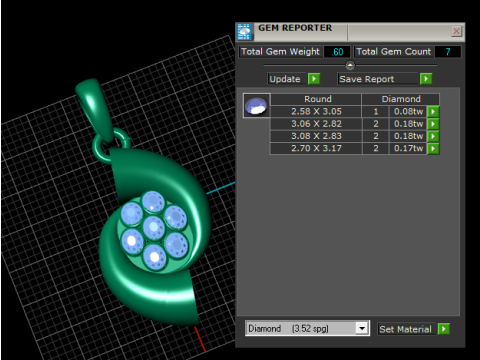Click the green arrow next to Update
Image resolution: width=480 pixels, height=360 pixels.
pyautogui.click(x=314, y=79)
